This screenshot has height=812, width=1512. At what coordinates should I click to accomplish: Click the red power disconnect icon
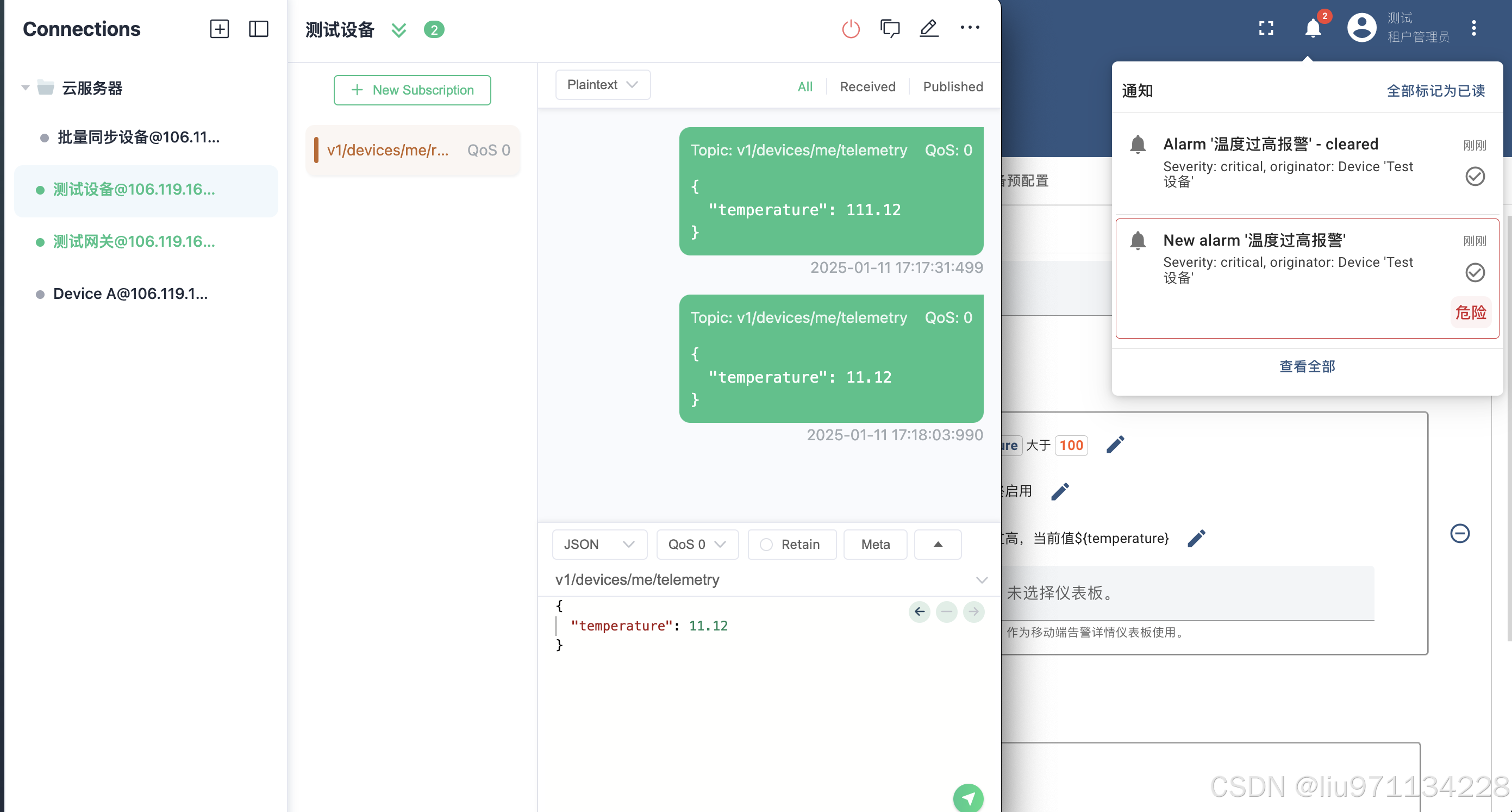click(851, 29)
